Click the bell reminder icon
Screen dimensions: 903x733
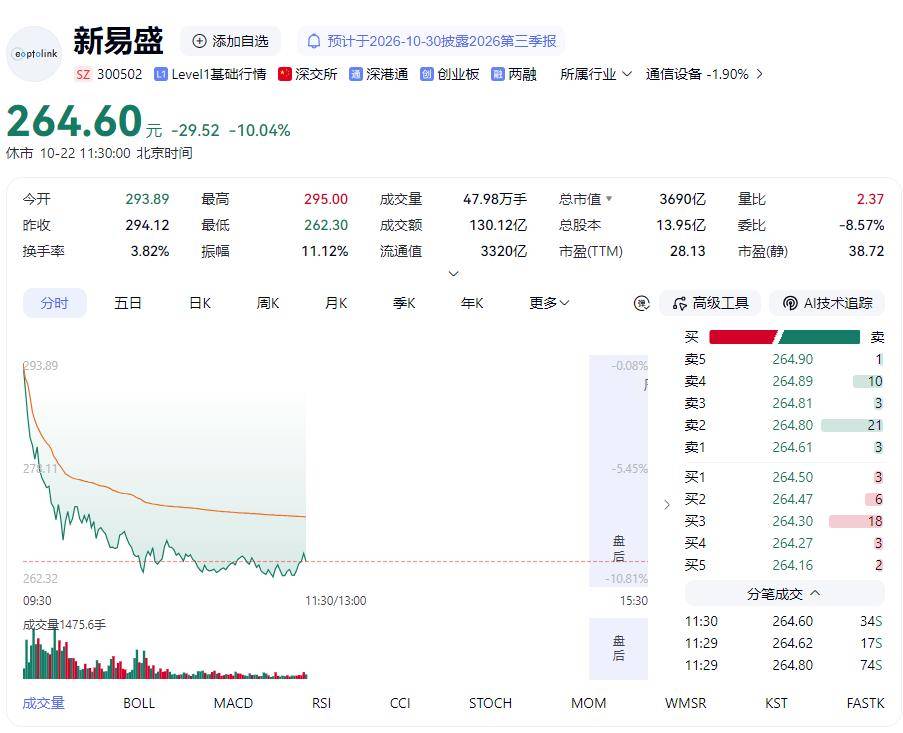click(314, 41)
